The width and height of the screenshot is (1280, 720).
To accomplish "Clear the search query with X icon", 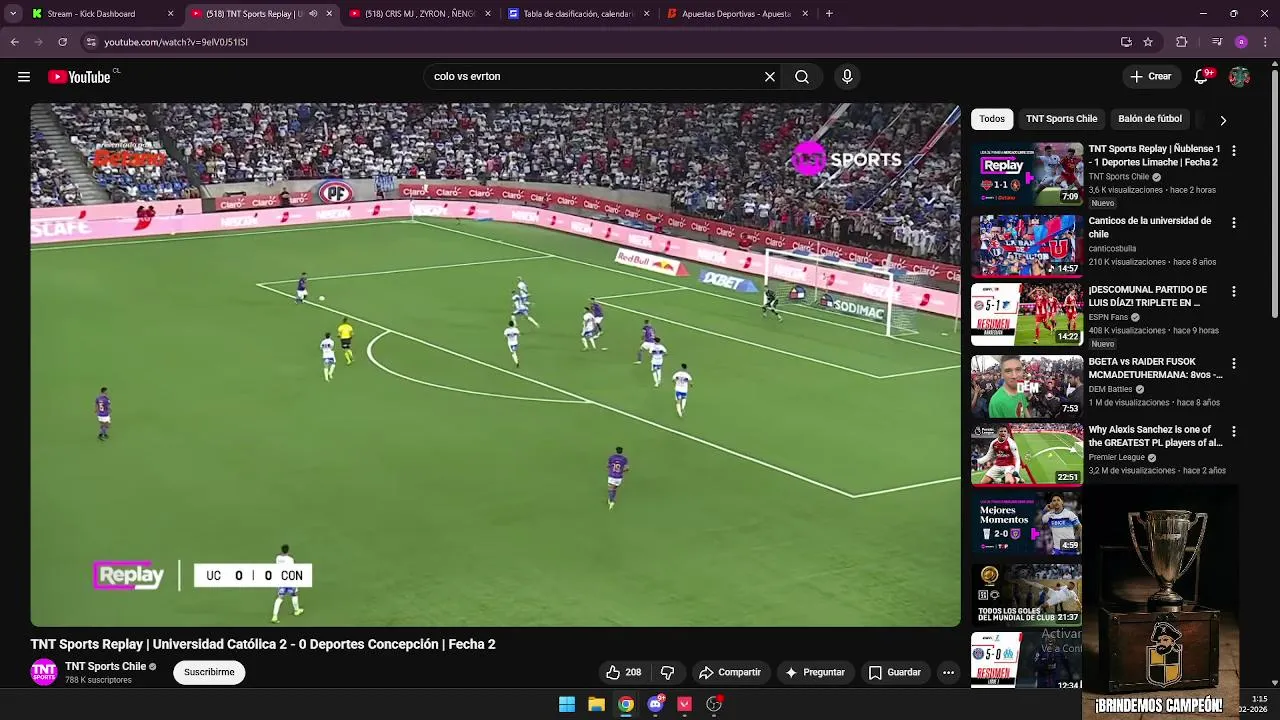I will 770,77.
